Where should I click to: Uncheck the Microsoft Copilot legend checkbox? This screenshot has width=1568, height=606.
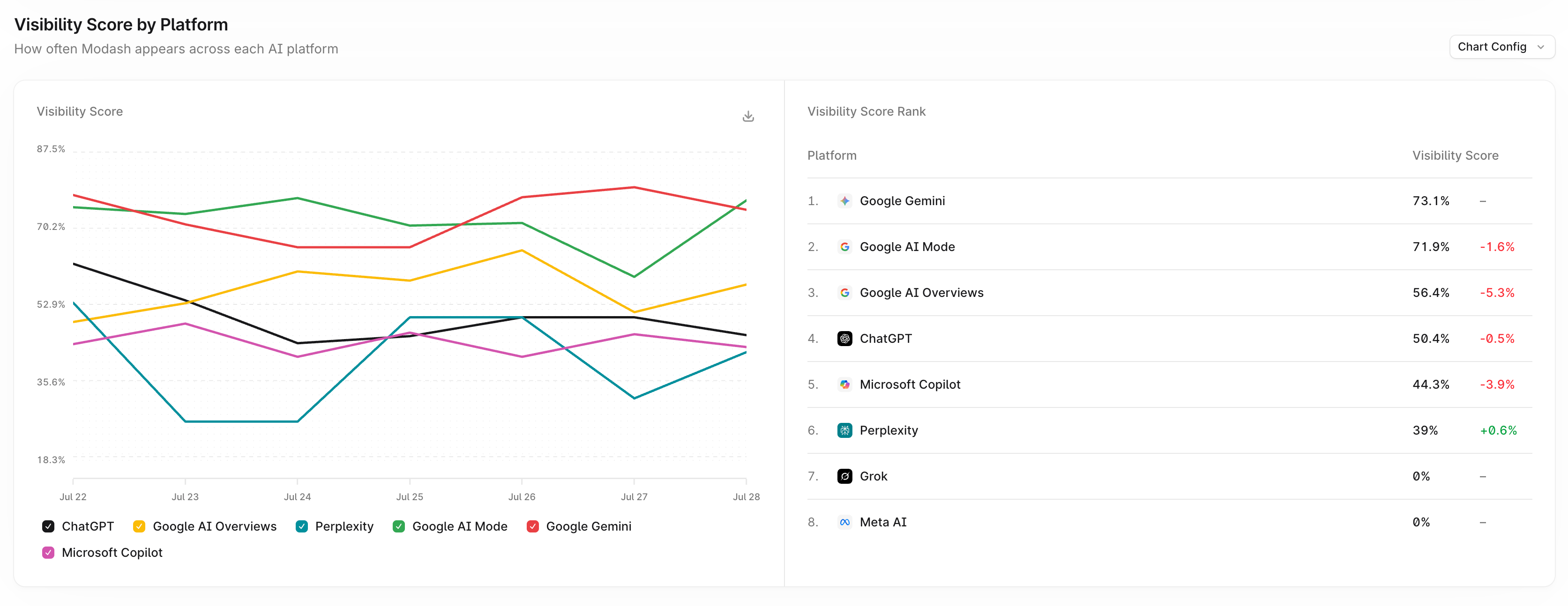pyautogui.click(x=48, y=553)
